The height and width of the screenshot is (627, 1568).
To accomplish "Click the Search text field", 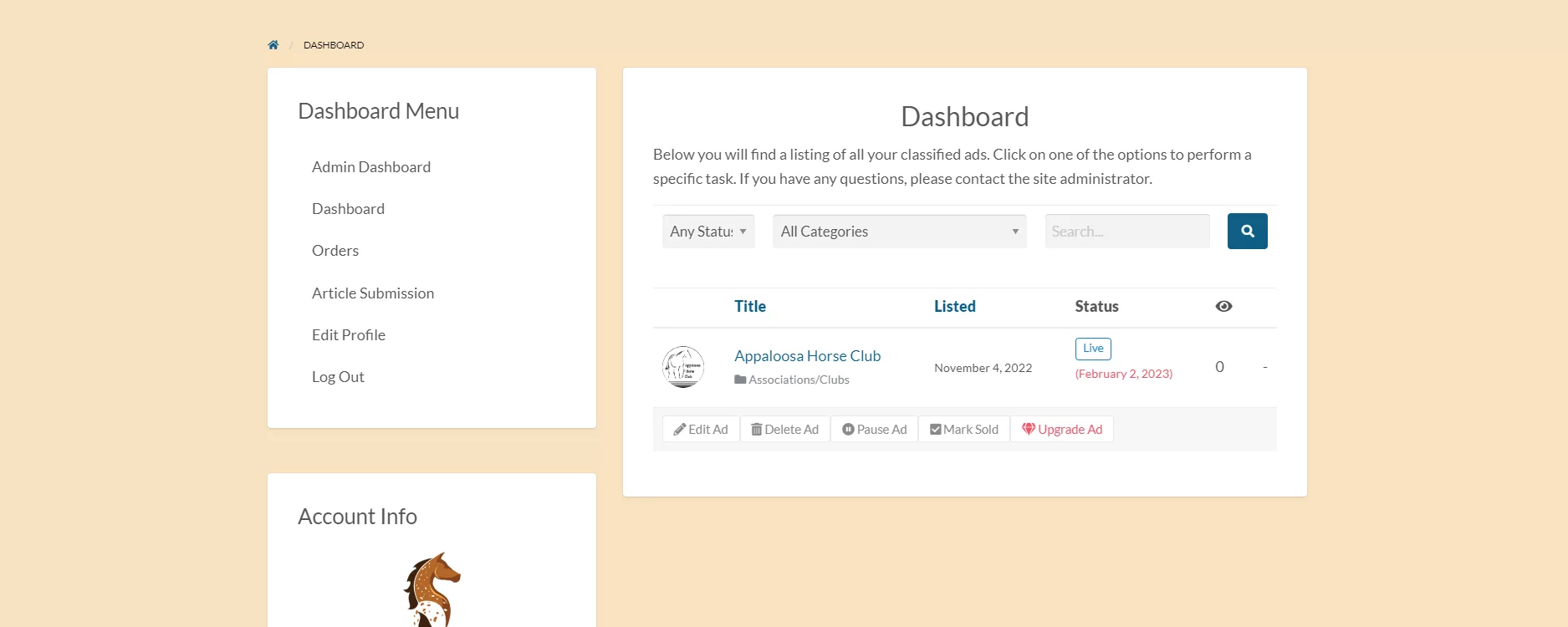I will (x=1126, y=232).
